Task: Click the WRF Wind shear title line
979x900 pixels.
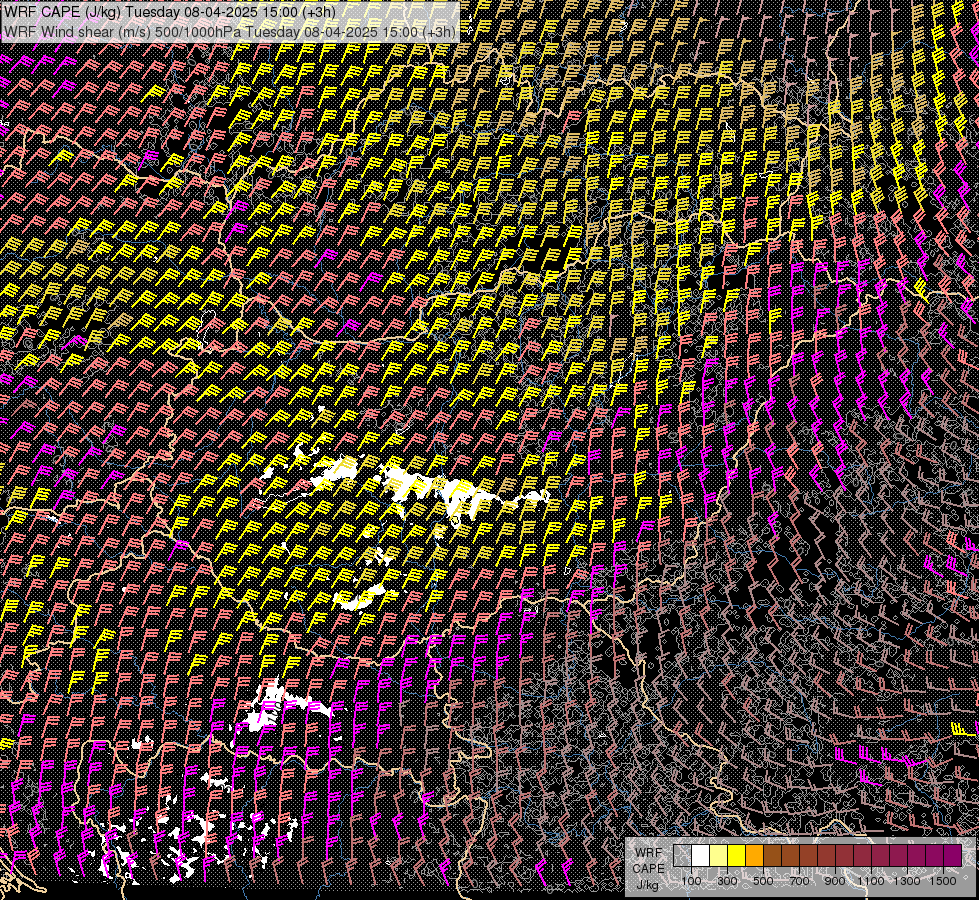Action: point(230,31)
